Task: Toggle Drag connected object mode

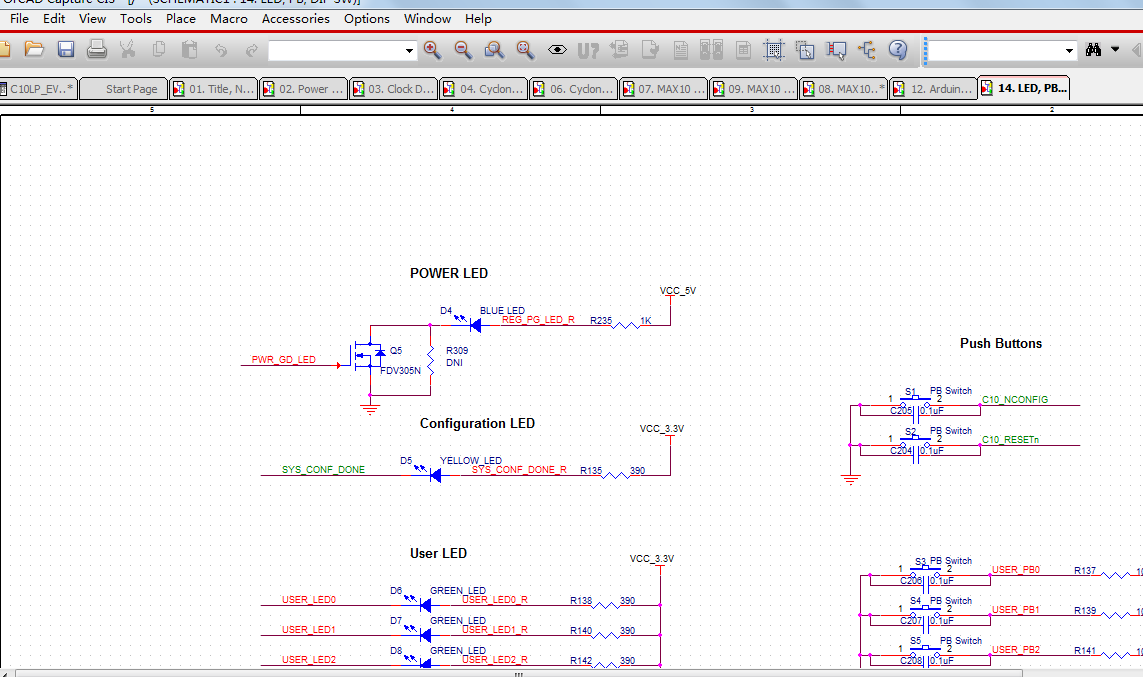Action: click(836, 50)
